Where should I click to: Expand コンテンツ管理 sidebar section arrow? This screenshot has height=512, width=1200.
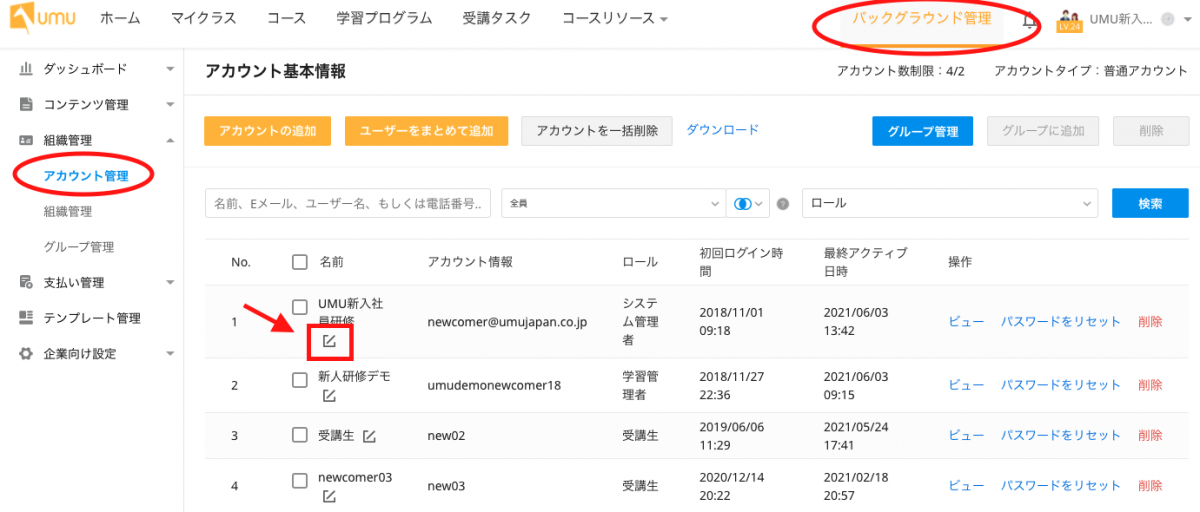coord(170,105)
